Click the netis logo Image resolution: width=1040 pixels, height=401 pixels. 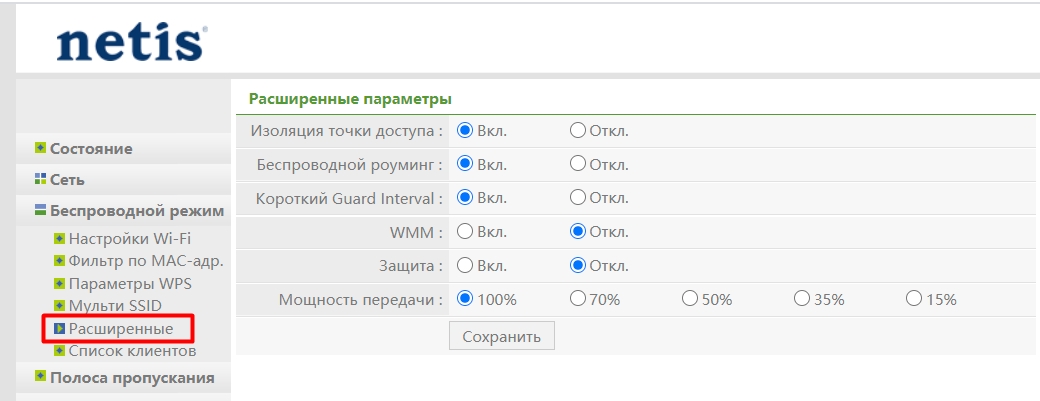pos(131,43)
